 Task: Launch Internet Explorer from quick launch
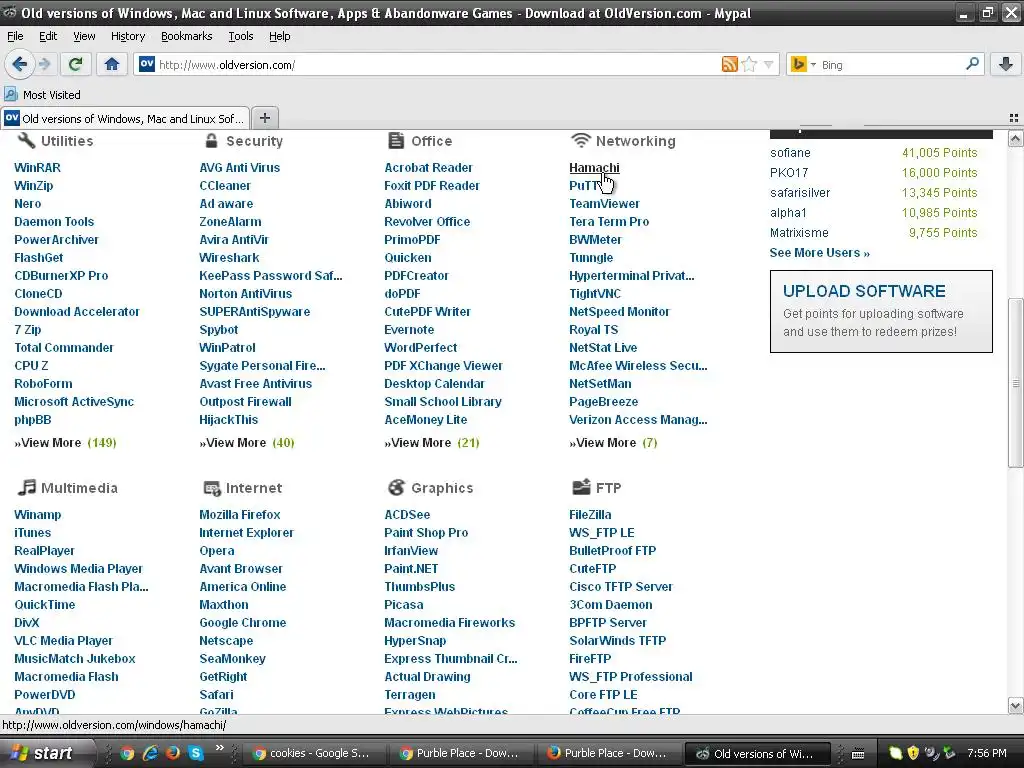(150, 754)
